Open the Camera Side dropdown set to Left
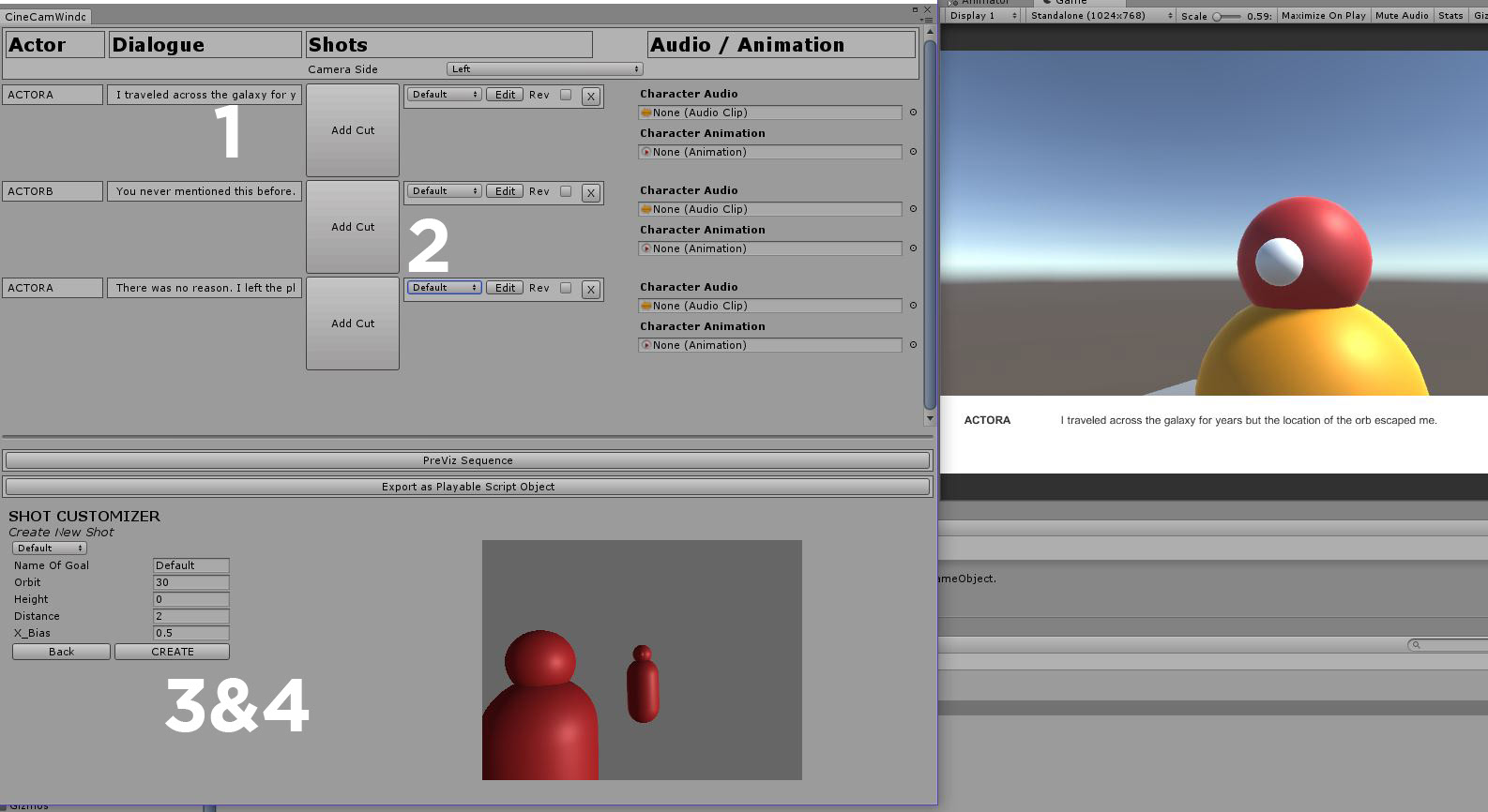 [x=544, y=69]
